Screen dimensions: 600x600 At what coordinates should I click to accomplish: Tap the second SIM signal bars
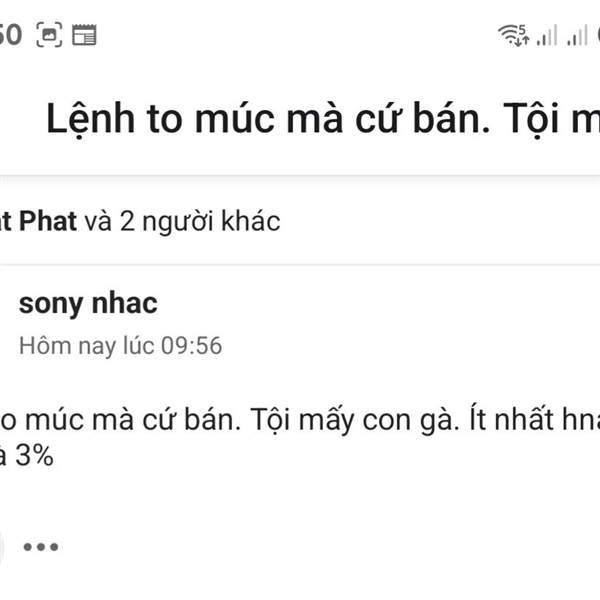pyautogui.click(x=577, y=35)
